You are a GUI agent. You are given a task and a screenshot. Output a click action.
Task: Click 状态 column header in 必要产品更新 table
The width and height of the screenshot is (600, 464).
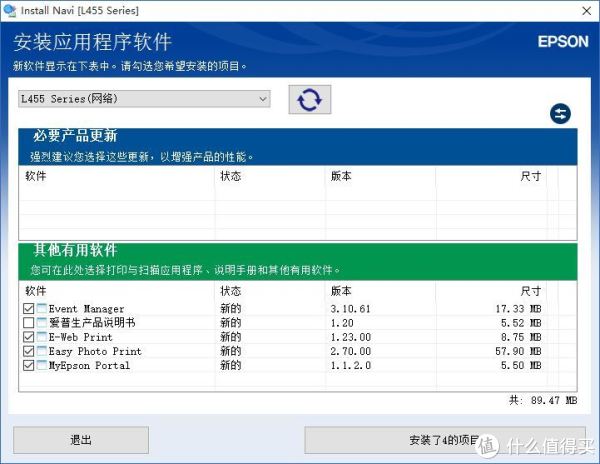[230, 176]
